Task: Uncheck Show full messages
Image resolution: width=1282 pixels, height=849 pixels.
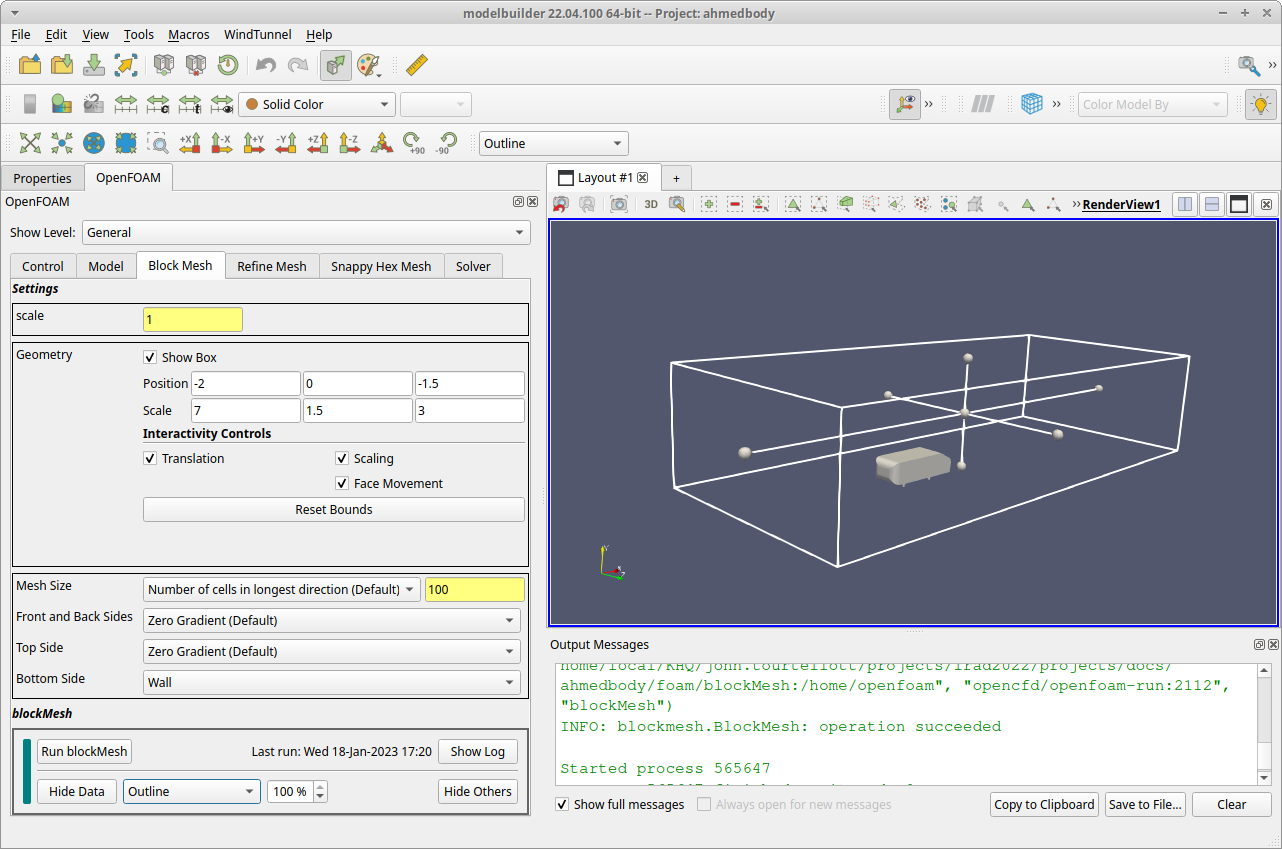Action: pos(562,804)
